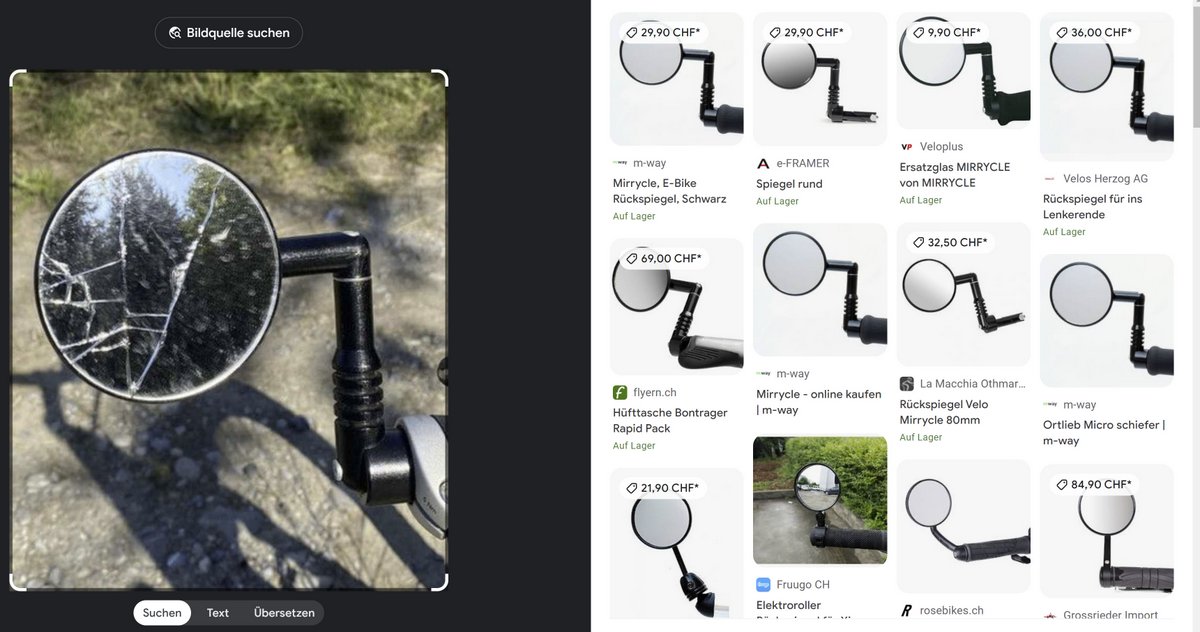Screen dimensions: 1200x632
Task: Open Ersatzglas MIRRYCLE von MIRRYCLE result
Action: 955,175
